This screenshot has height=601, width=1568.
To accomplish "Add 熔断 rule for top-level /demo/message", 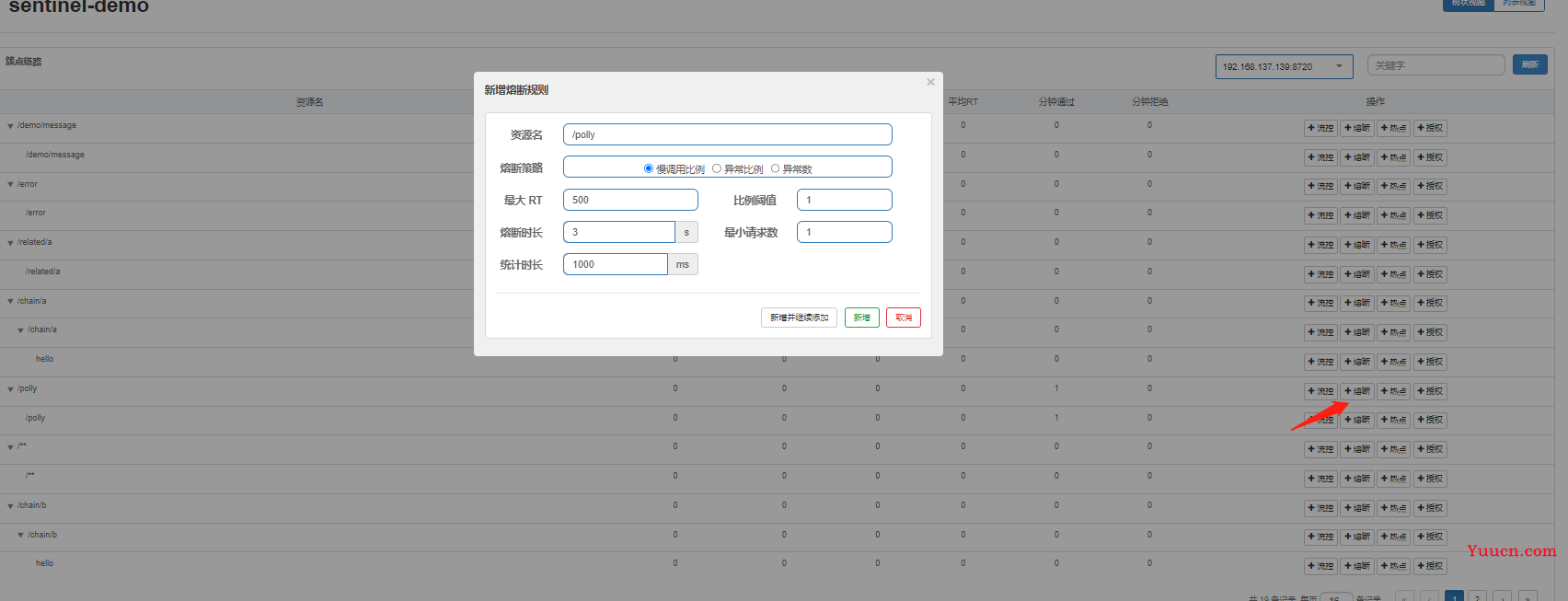I will (1357, 128).
